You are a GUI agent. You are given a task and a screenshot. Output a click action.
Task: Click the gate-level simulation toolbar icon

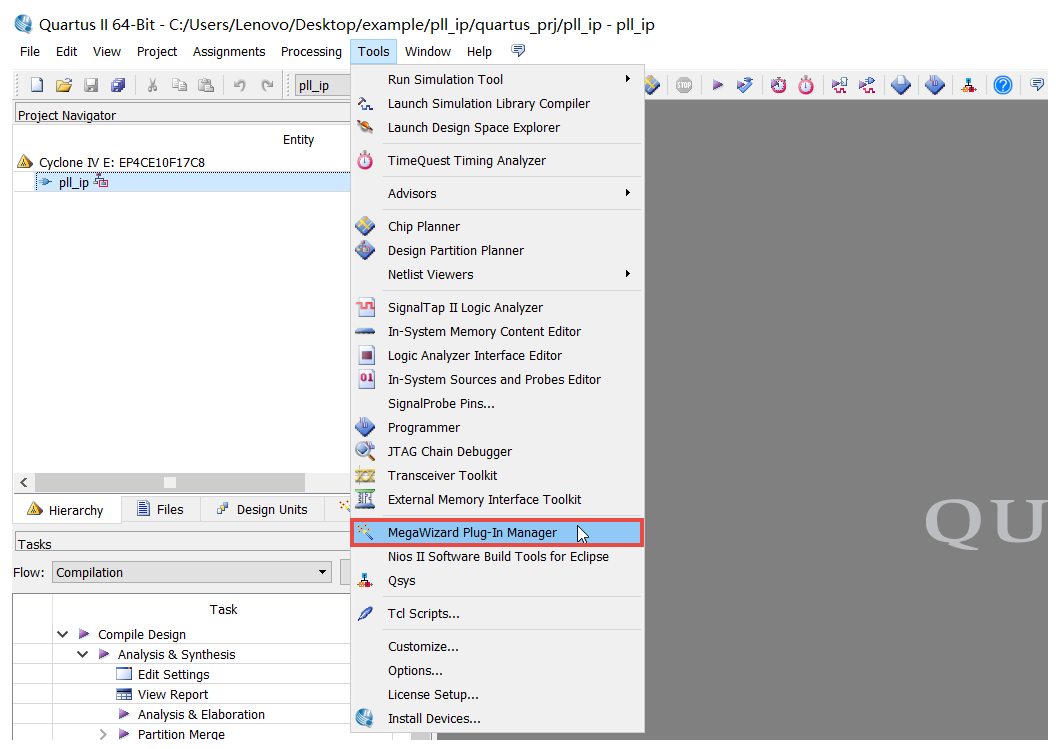point(867,85)
